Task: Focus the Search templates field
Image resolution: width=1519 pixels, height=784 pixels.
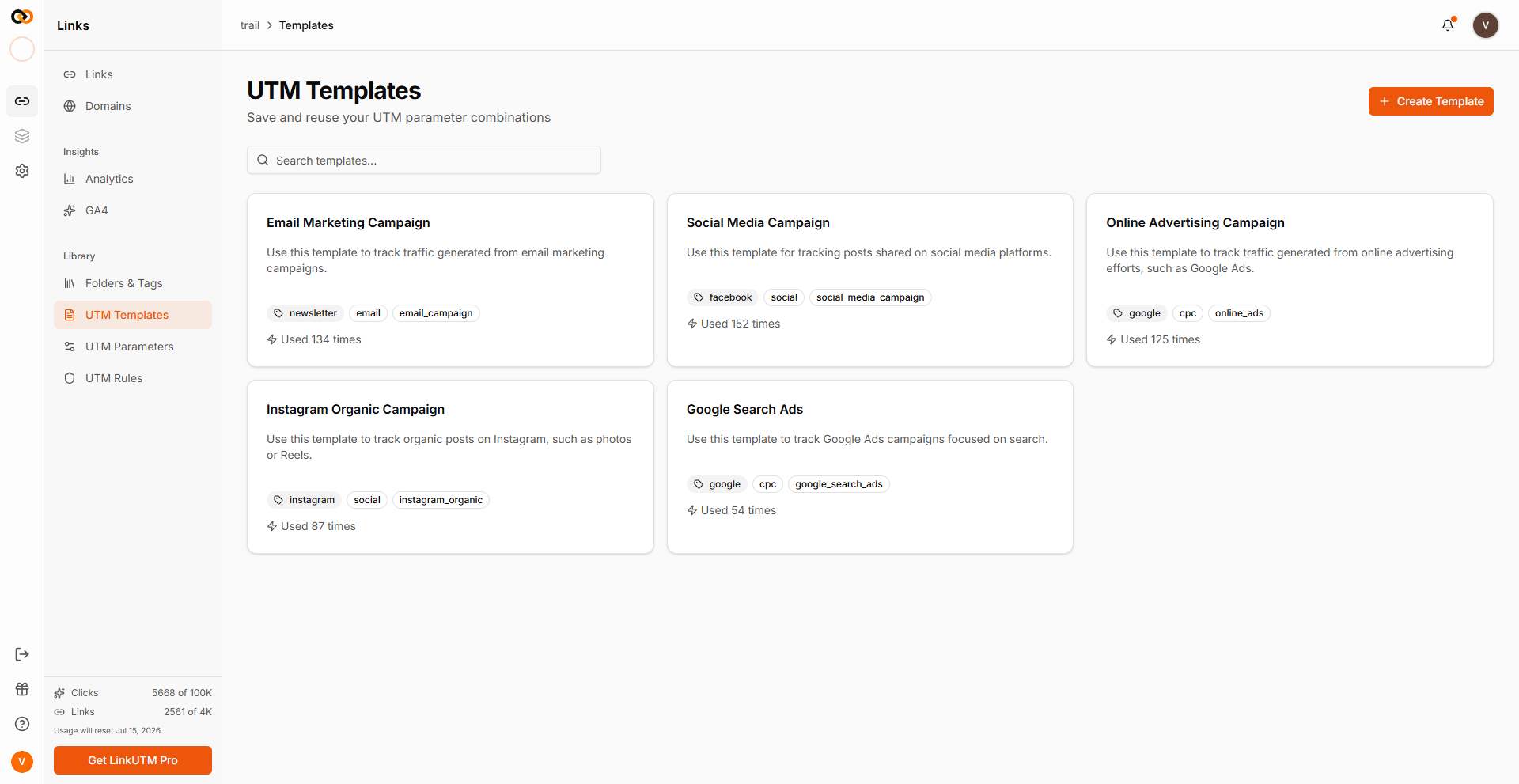Action: (424, 160)
